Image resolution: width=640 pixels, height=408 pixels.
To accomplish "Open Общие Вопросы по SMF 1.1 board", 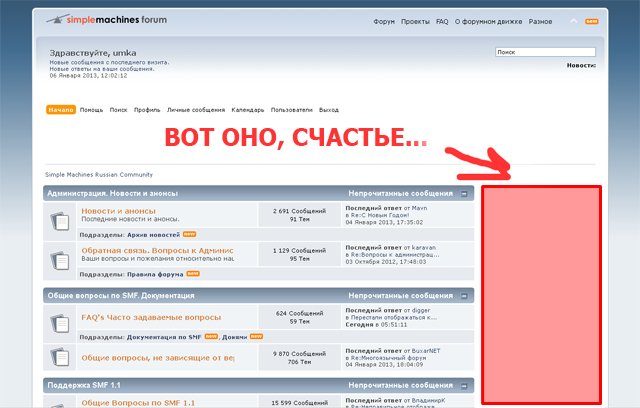I will pos(138,403).
